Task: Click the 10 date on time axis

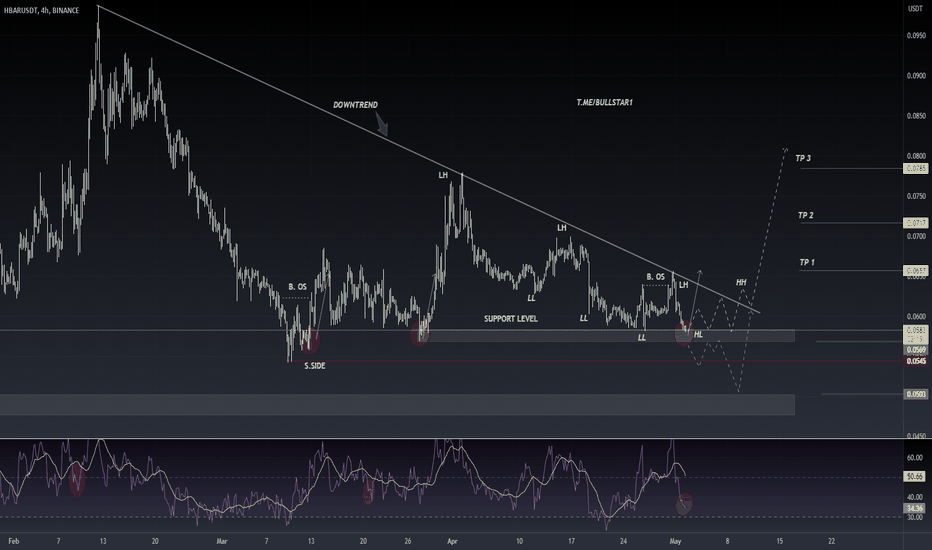Action: pyautogui.click(x=519, y=541)
